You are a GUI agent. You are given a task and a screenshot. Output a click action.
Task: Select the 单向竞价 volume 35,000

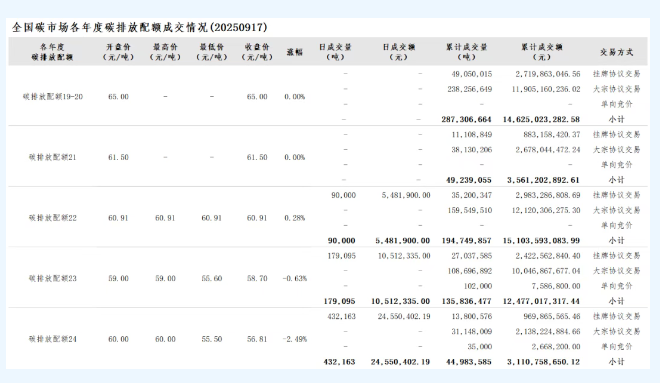click(x=479, y=347)
